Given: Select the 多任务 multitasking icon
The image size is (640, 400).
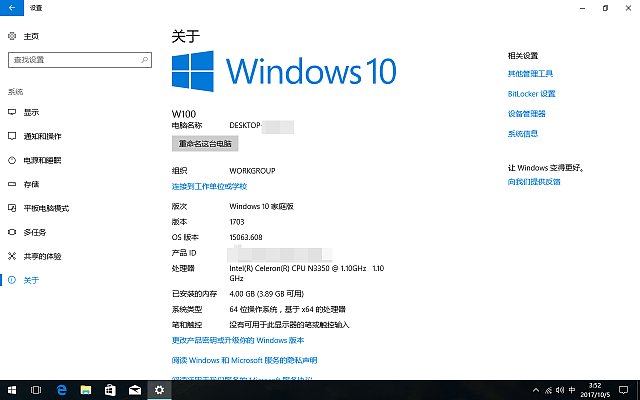Looking at the screenshot, I should coord(12,232).
